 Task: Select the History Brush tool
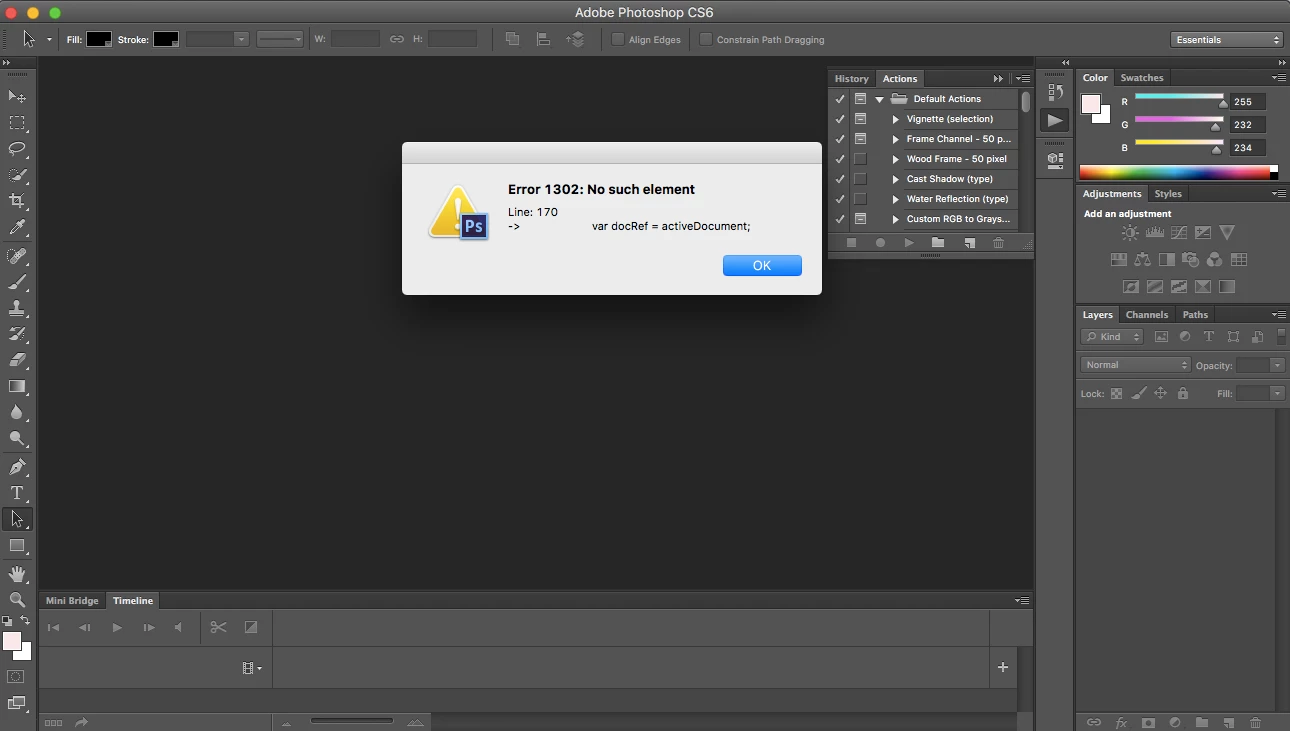click(x=17, y=334)
